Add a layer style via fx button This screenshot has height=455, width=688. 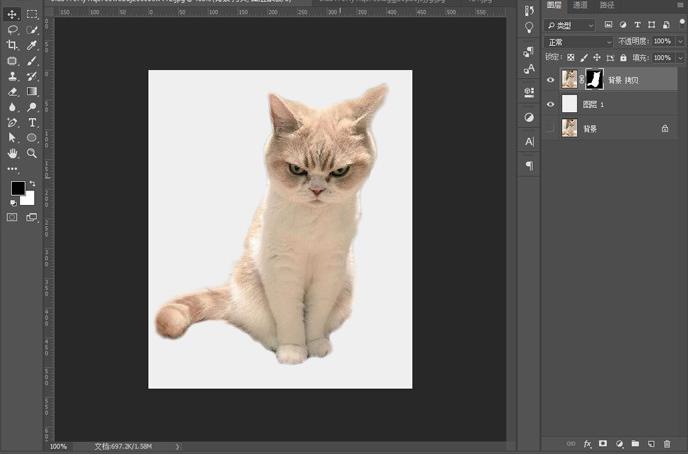pos(588,444)
